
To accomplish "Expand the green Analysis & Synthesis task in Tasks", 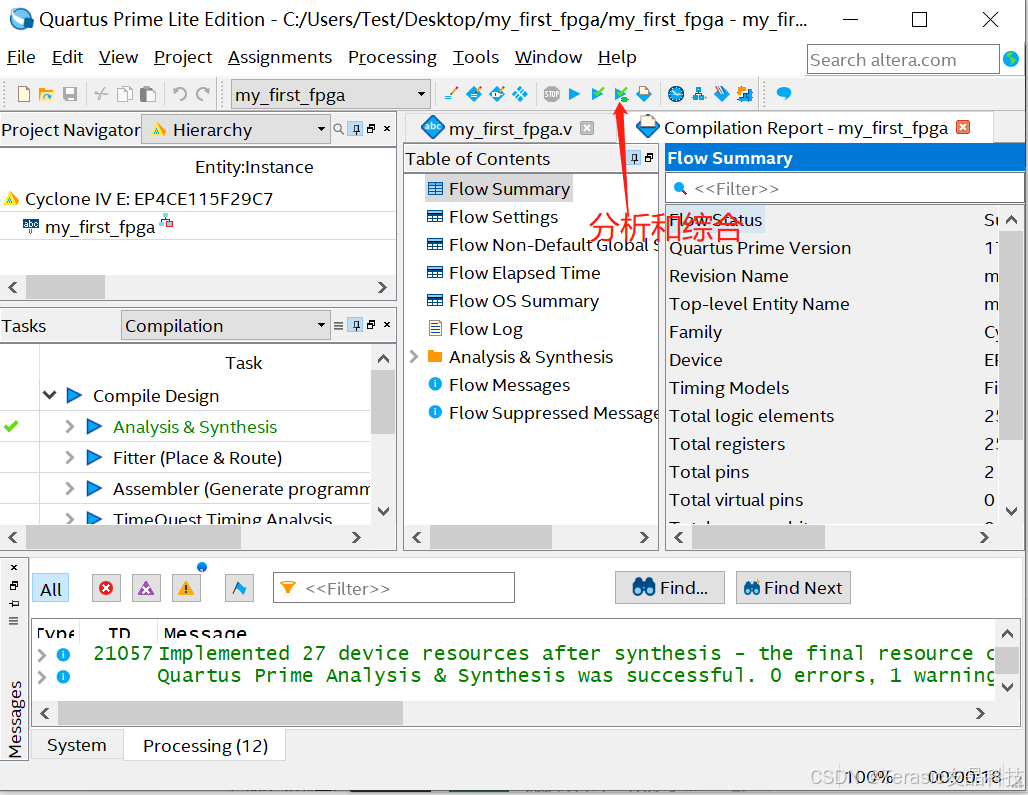I will coord(69,427).
